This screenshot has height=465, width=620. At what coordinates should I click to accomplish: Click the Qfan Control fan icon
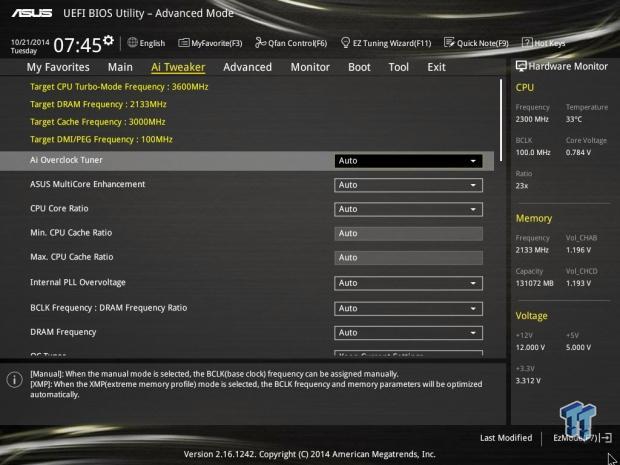click(260, 43)
